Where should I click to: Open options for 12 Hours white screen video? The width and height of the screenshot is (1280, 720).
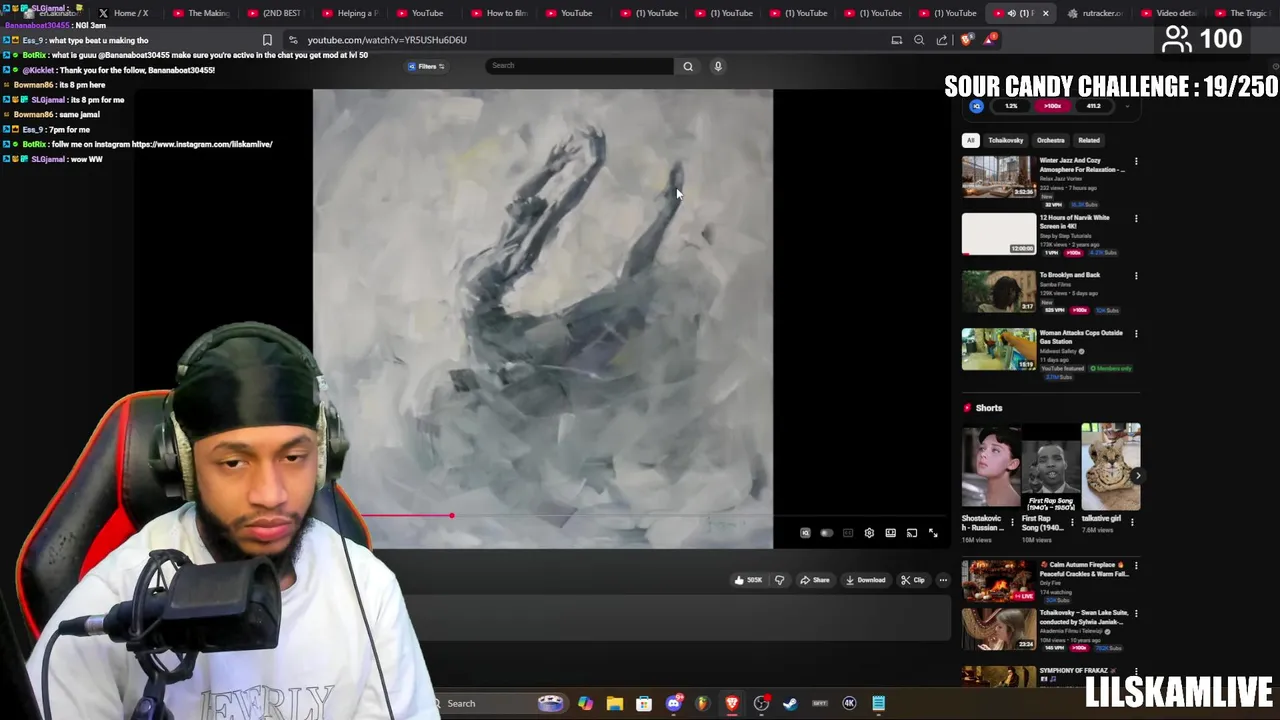[1136, 218]
